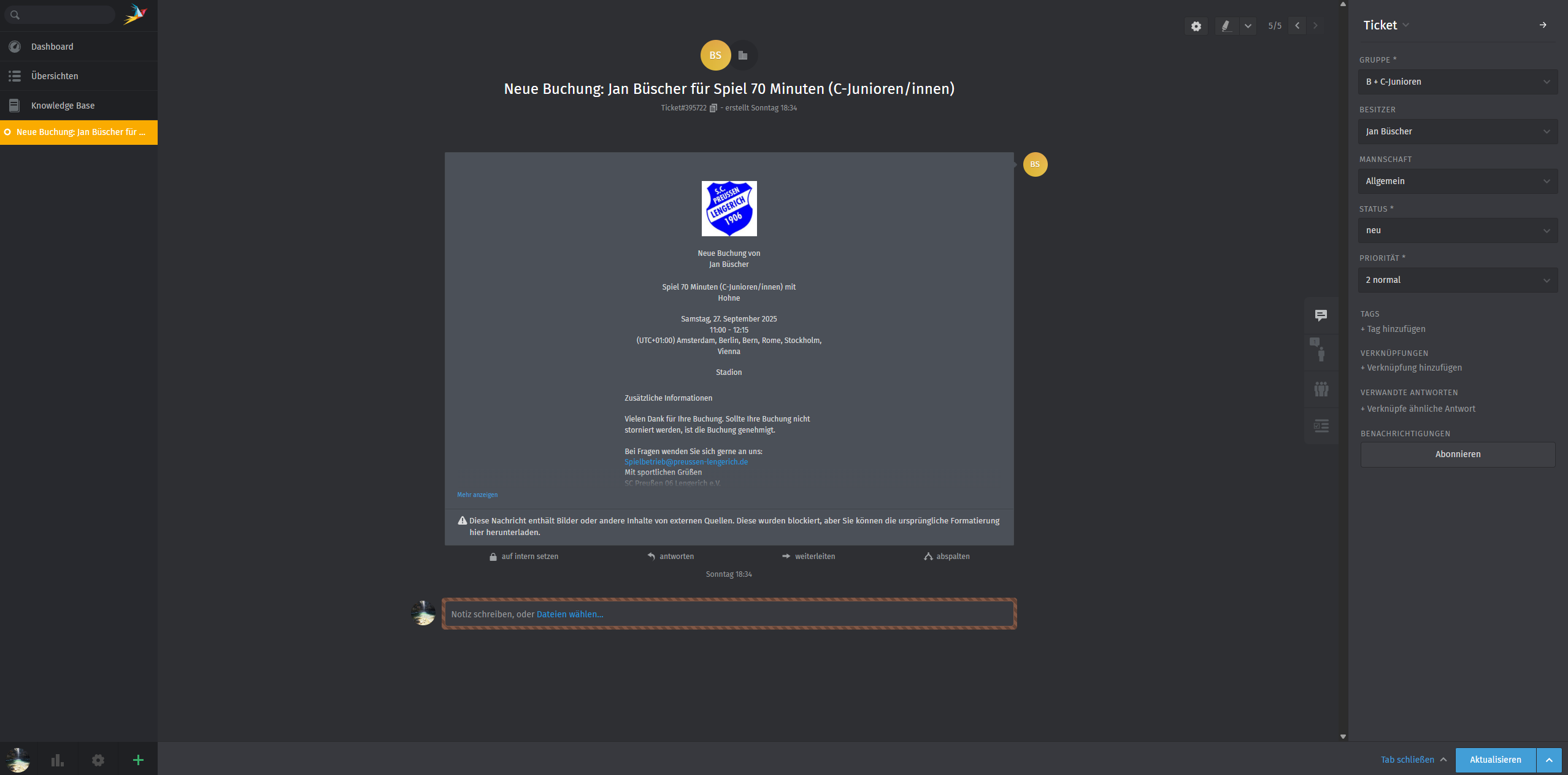Set article to internal with lock
The height and width of the screenshot is (775, 1568).
pos(524,557)
